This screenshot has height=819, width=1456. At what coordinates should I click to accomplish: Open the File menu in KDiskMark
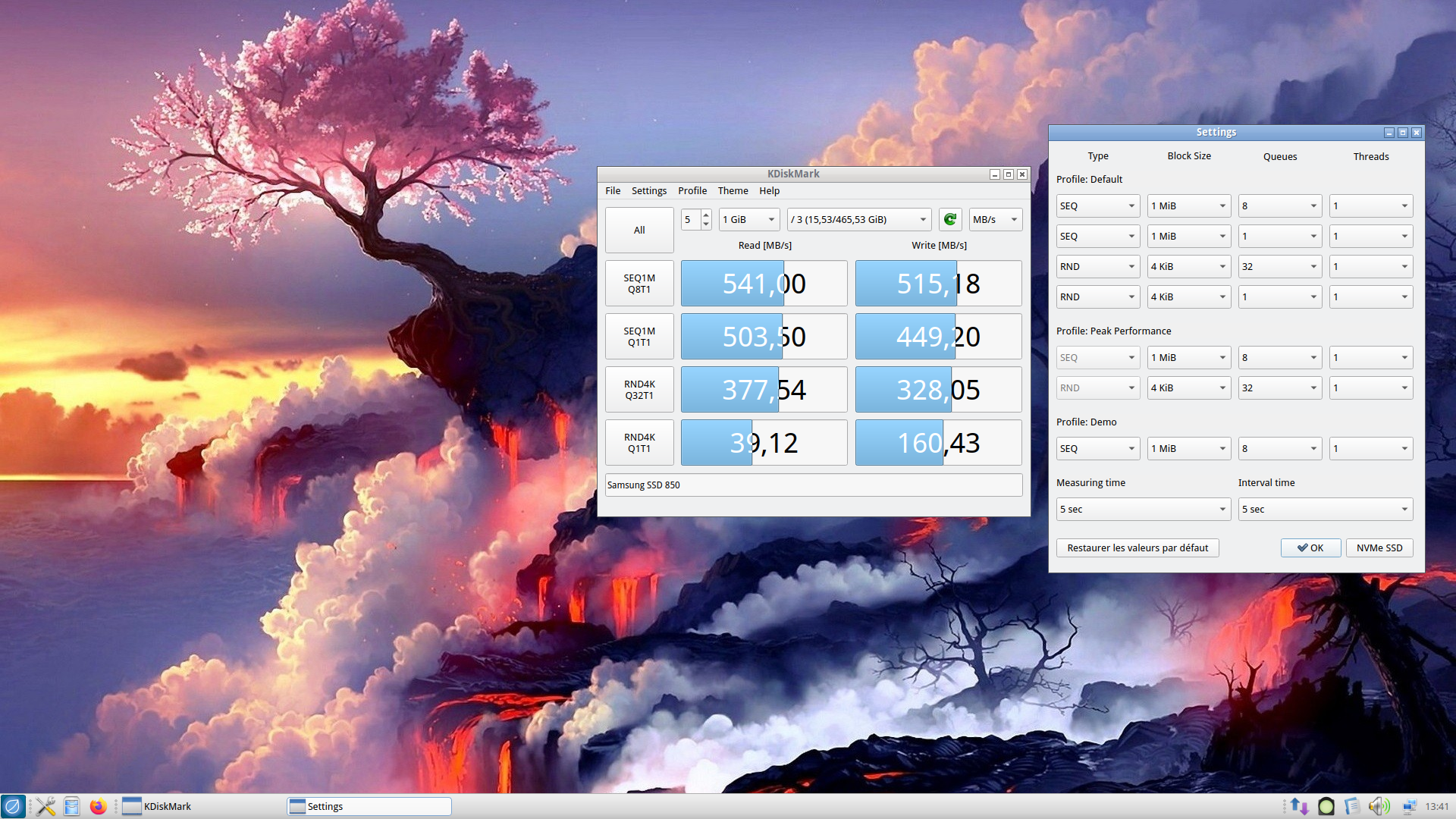click(613, 190)
